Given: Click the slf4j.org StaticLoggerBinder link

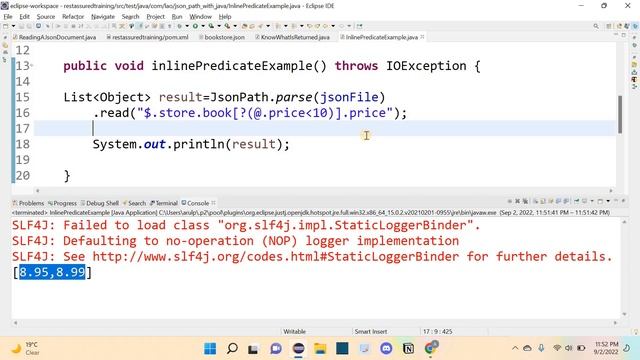Looking at the screenshot, I should (276, 256).
